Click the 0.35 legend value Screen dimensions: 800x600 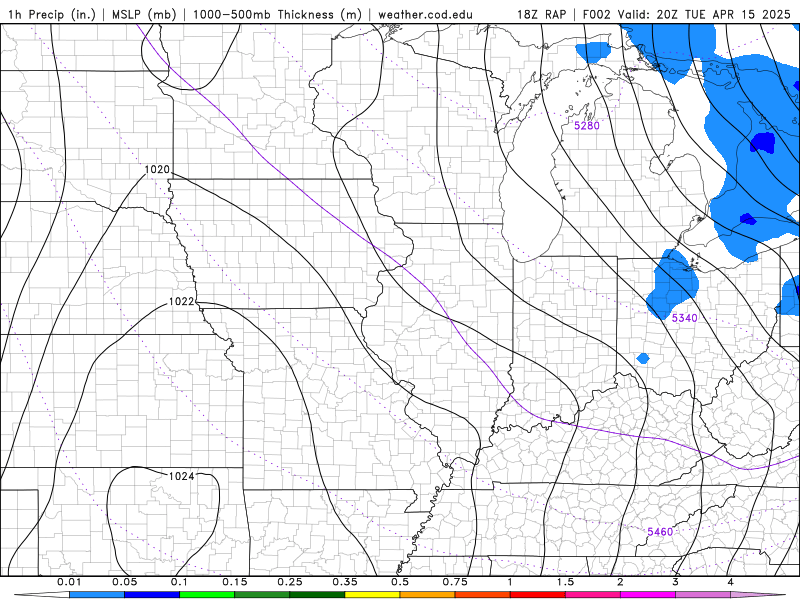pyautogui.click(x=345, y=582)
